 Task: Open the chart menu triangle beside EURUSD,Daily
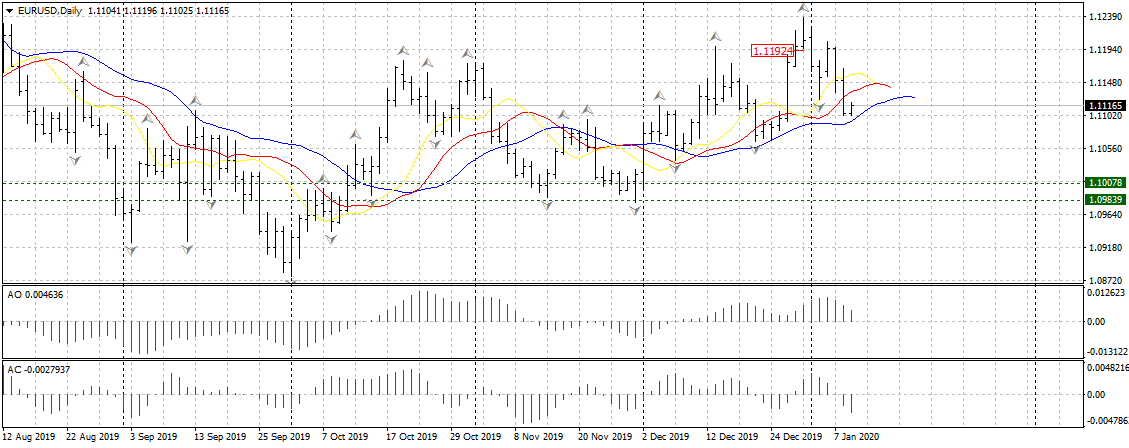click(x=10, y=11)
